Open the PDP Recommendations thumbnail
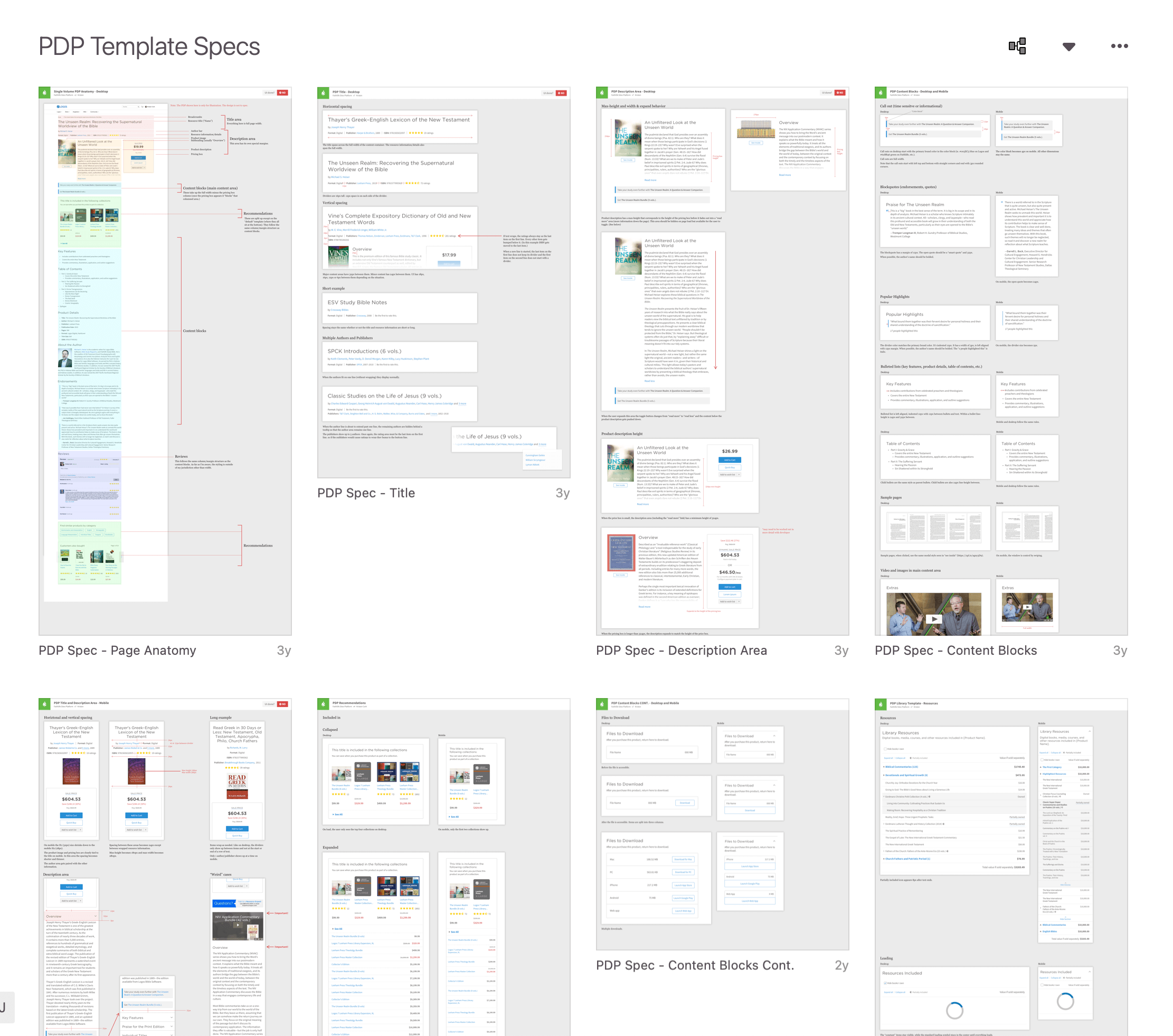 pos(443,867)
